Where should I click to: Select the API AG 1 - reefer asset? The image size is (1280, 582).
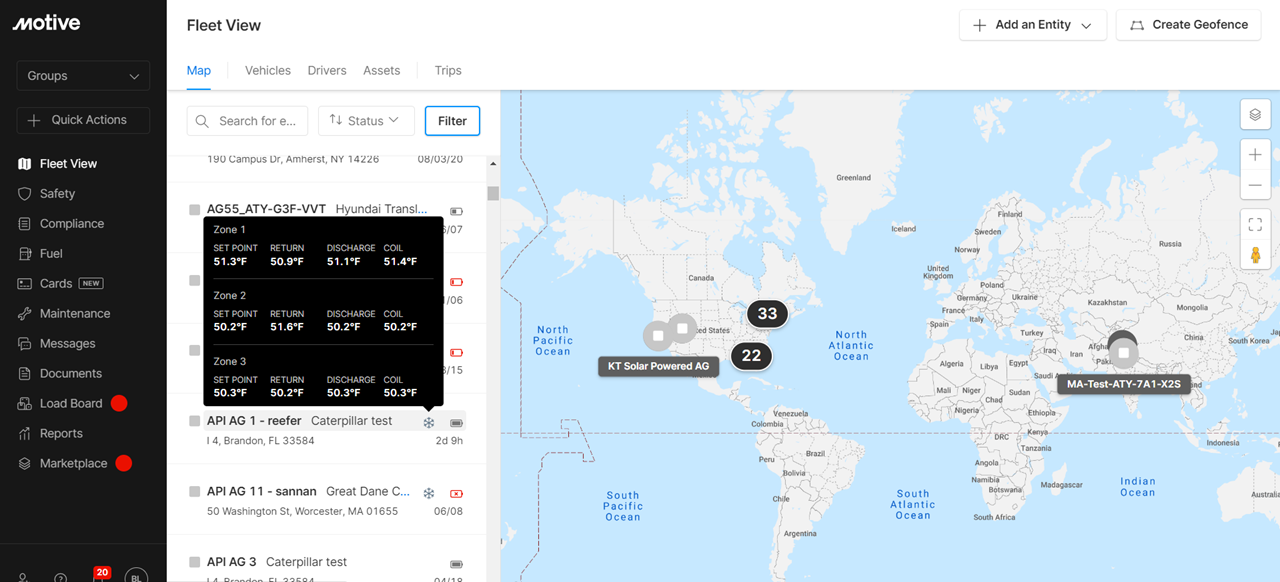254,421
